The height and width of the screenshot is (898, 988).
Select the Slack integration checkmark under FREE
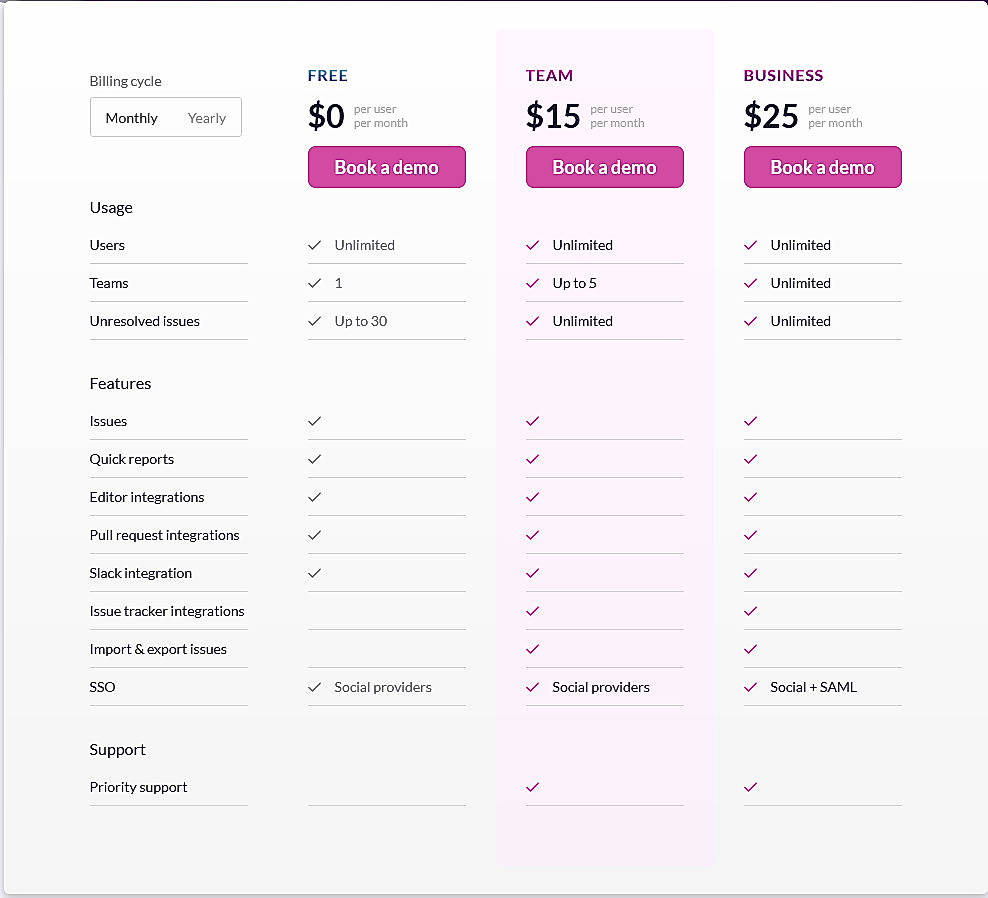(315, 573)
